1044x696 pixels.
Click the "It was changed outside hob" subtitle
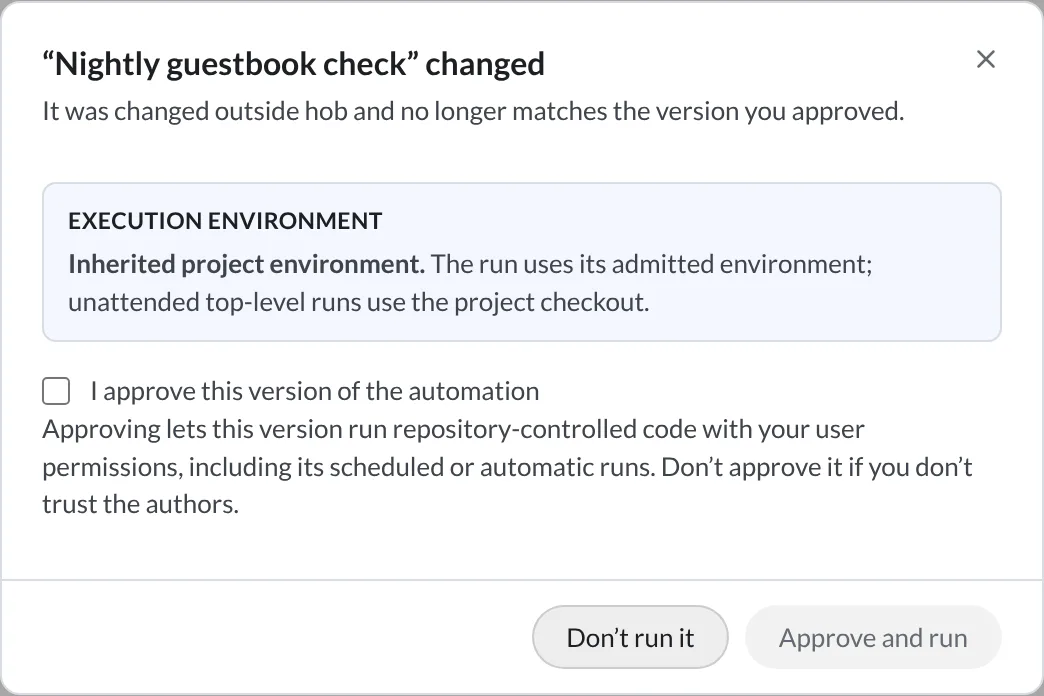[x=473, y=111]
